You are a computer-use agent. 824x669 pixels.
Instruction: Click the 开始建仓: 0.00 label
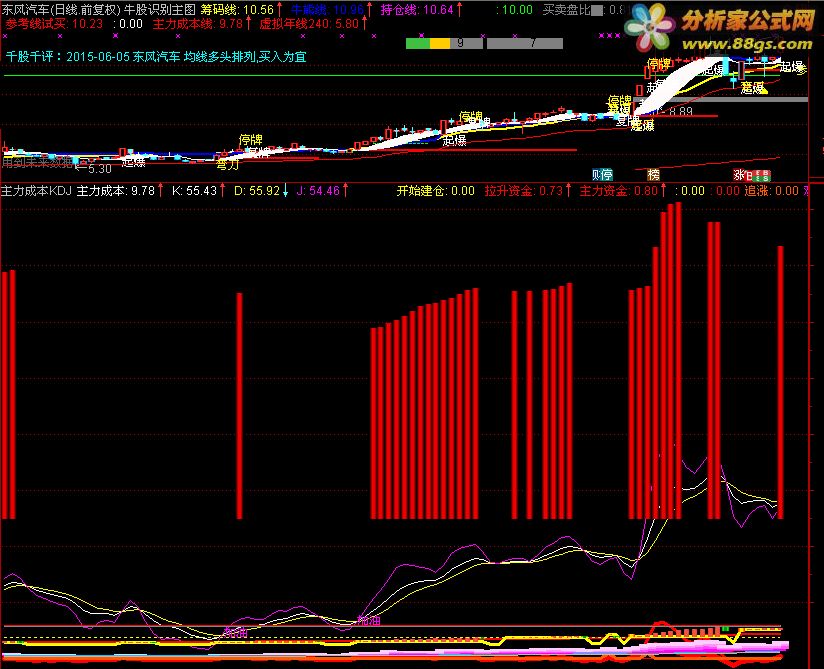pyautogui.click(x=436, y=191)
